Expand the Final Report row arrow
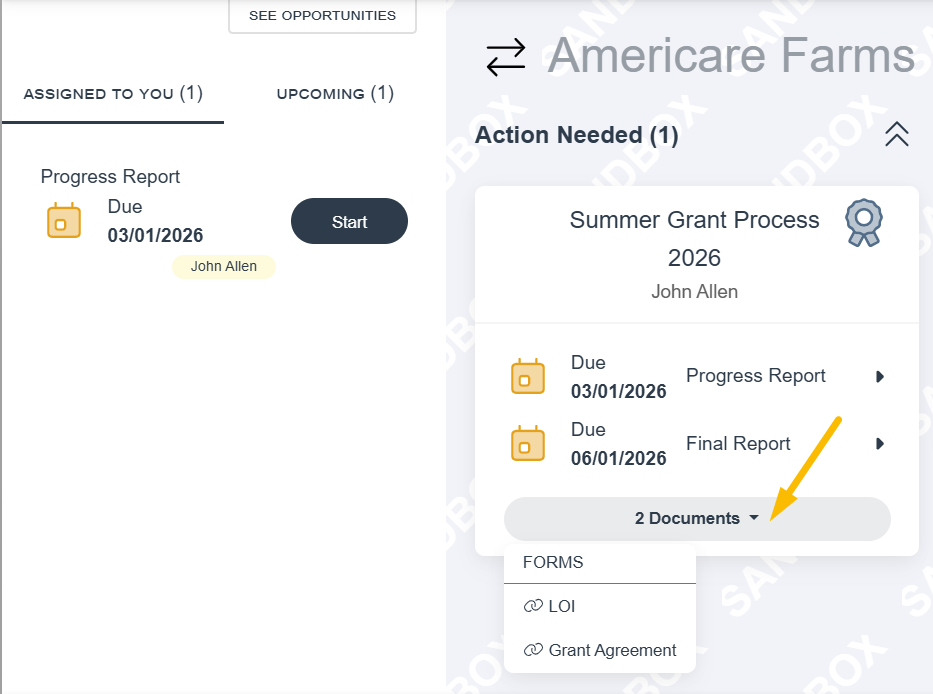 click(880, 443)
